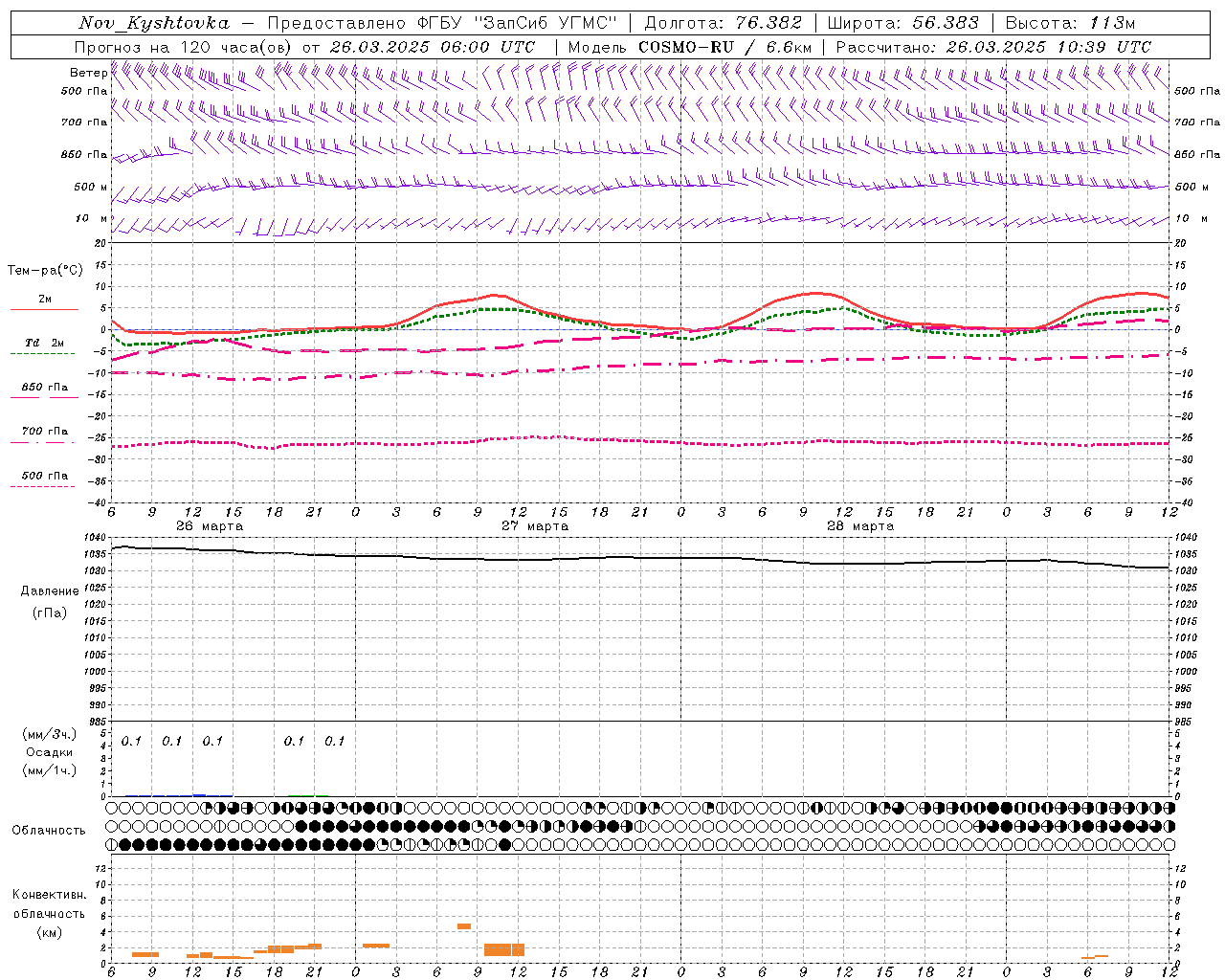Select the provider text ФГБУ "ЗапСиб УГМС"
Image resolution: width=1225 pixels, height=980 pixels.
tap(519, 23)
